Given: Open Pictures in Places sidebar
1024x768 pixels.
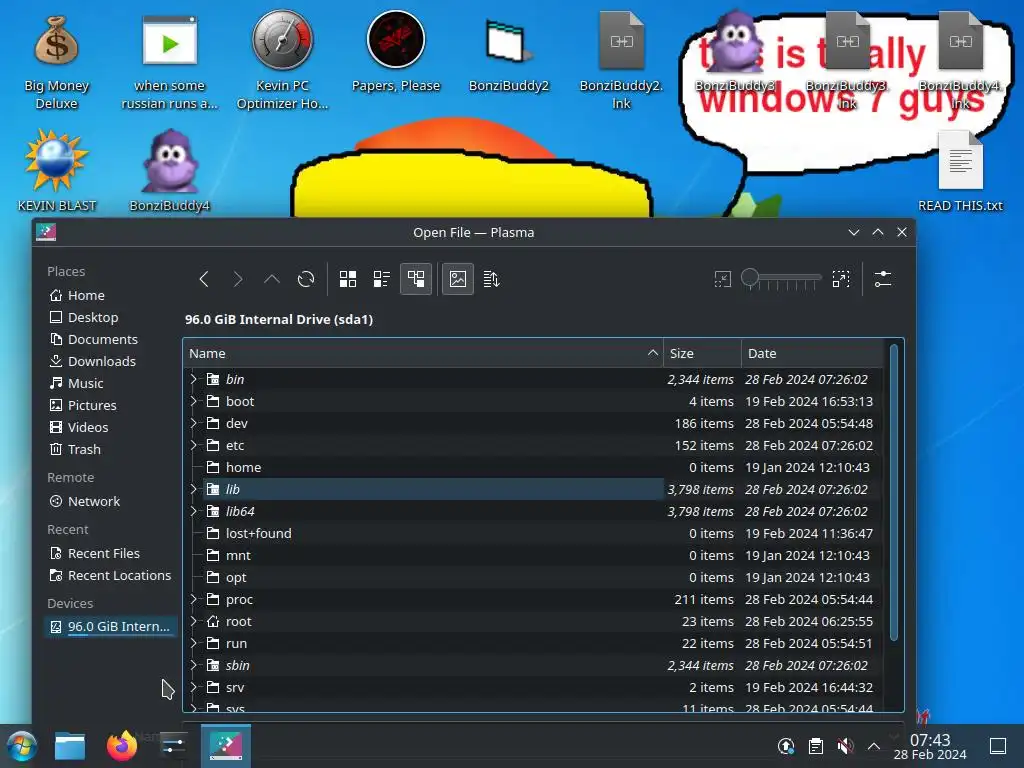Looking at the screenshot, I should coord(110,406).
